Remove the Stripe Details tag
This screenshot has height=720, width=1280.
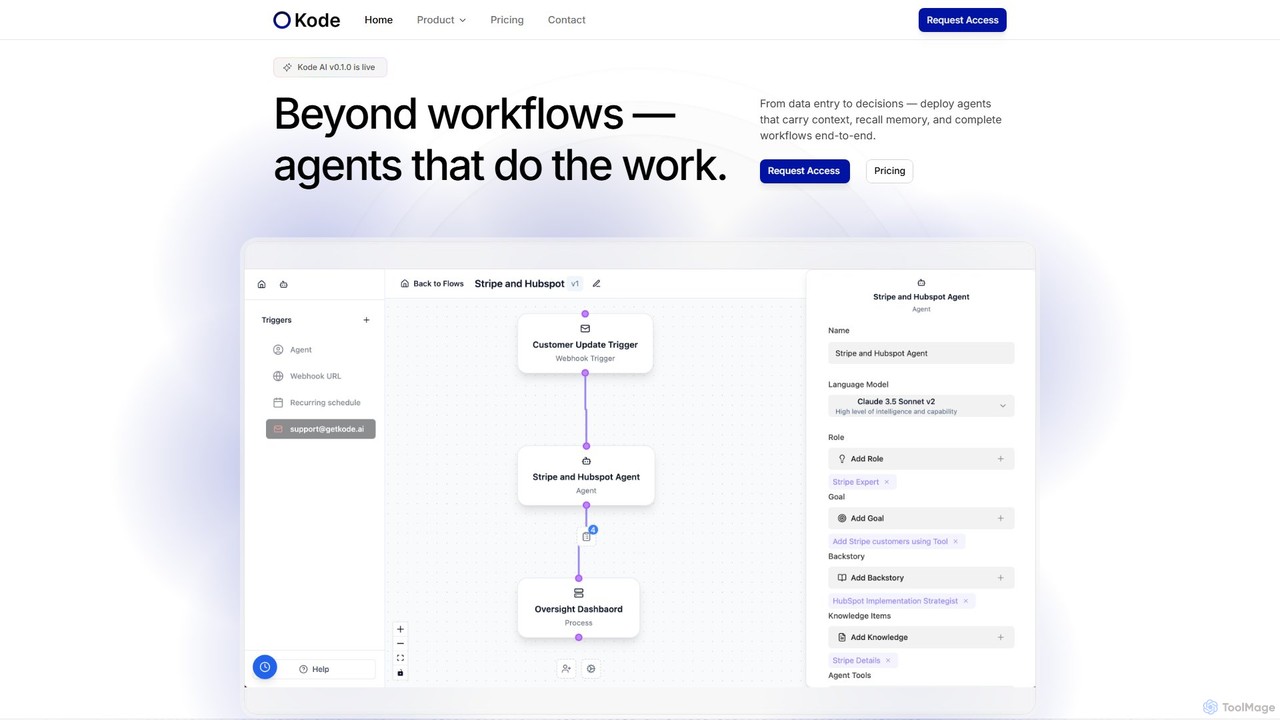coord(888,661)
